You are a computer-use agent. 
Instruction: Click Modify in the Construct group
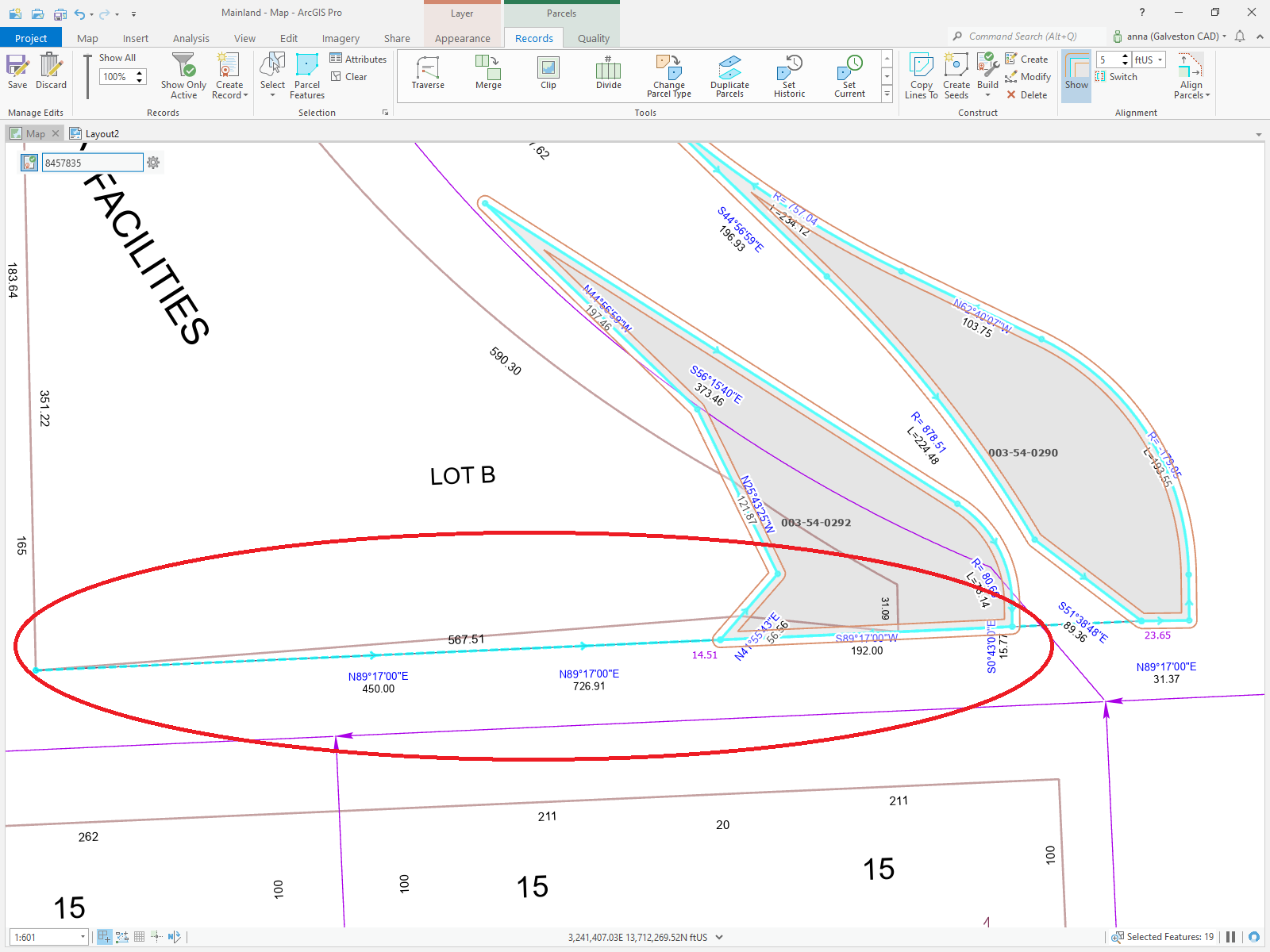pyautogui.click(x=1028, y=77)
